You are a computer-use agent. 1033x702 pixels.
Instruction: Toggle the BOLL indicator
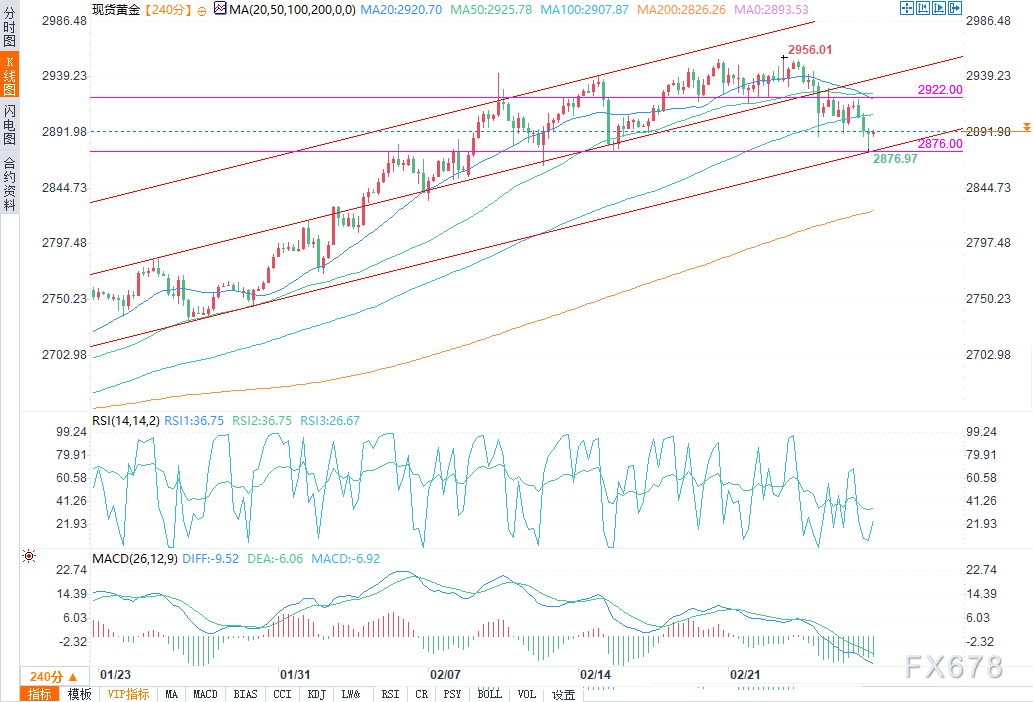[489, 694]
